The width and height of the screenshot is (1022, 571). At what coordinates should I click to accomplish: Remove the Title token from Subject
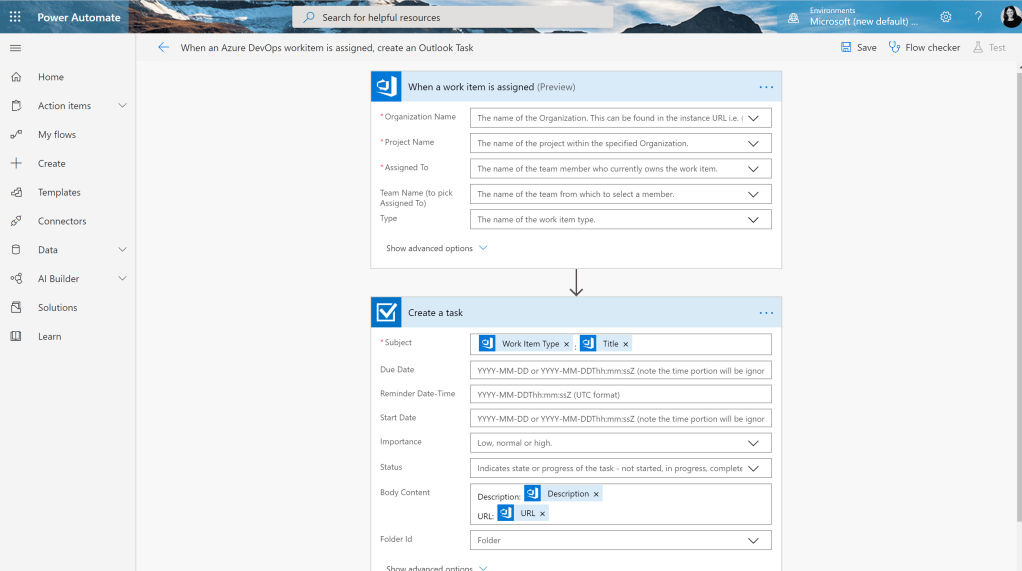click(x=626, y=344)
